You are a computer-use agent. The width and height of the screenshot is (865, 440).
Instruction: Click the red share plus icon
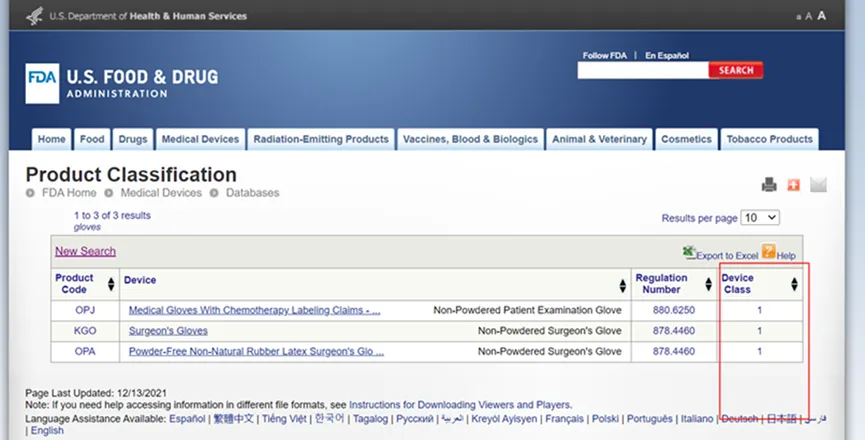[793, 185]
